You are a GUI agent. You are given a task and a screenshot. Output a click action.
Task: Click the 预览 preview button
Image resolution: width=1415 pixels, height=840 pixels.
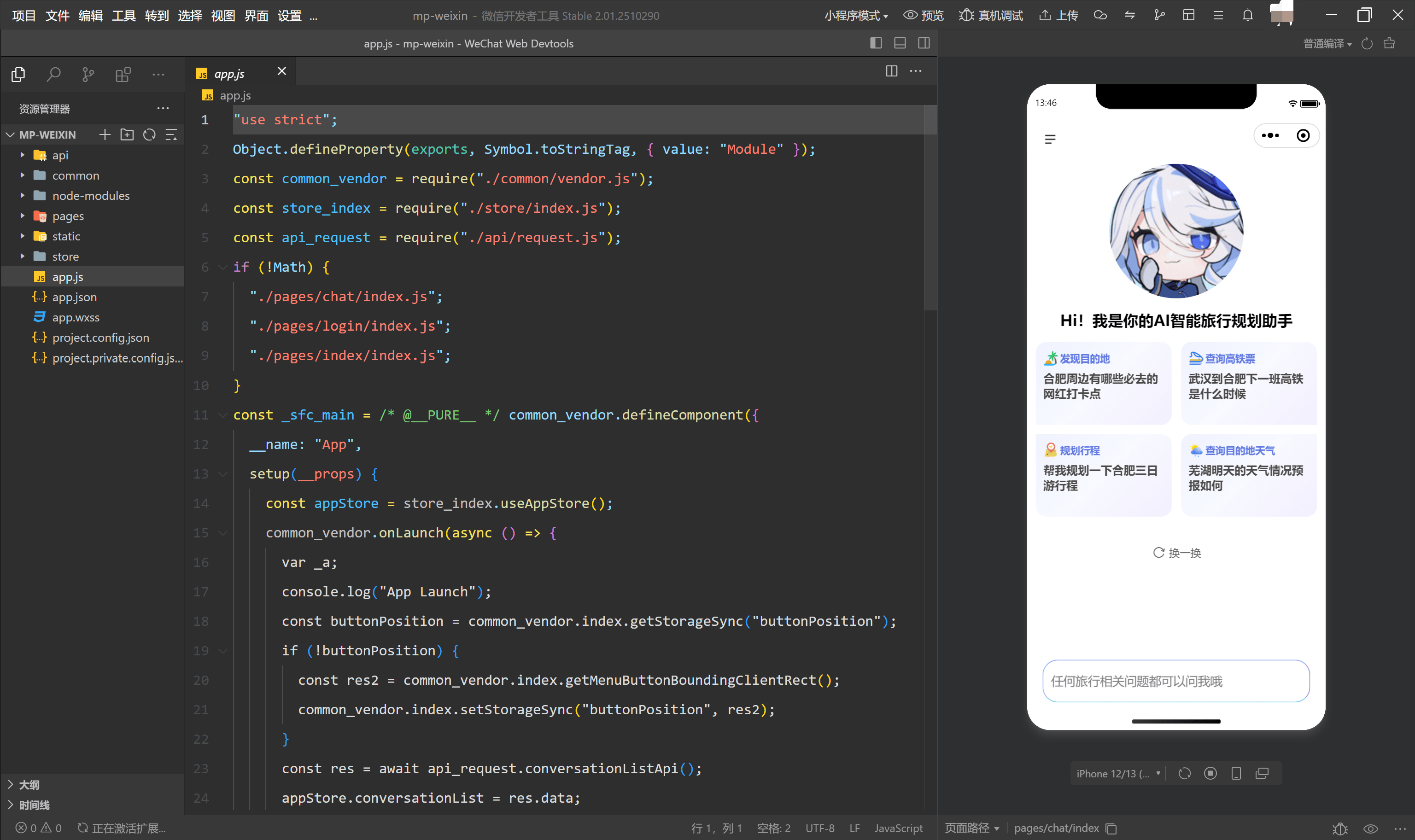(924, 15)
